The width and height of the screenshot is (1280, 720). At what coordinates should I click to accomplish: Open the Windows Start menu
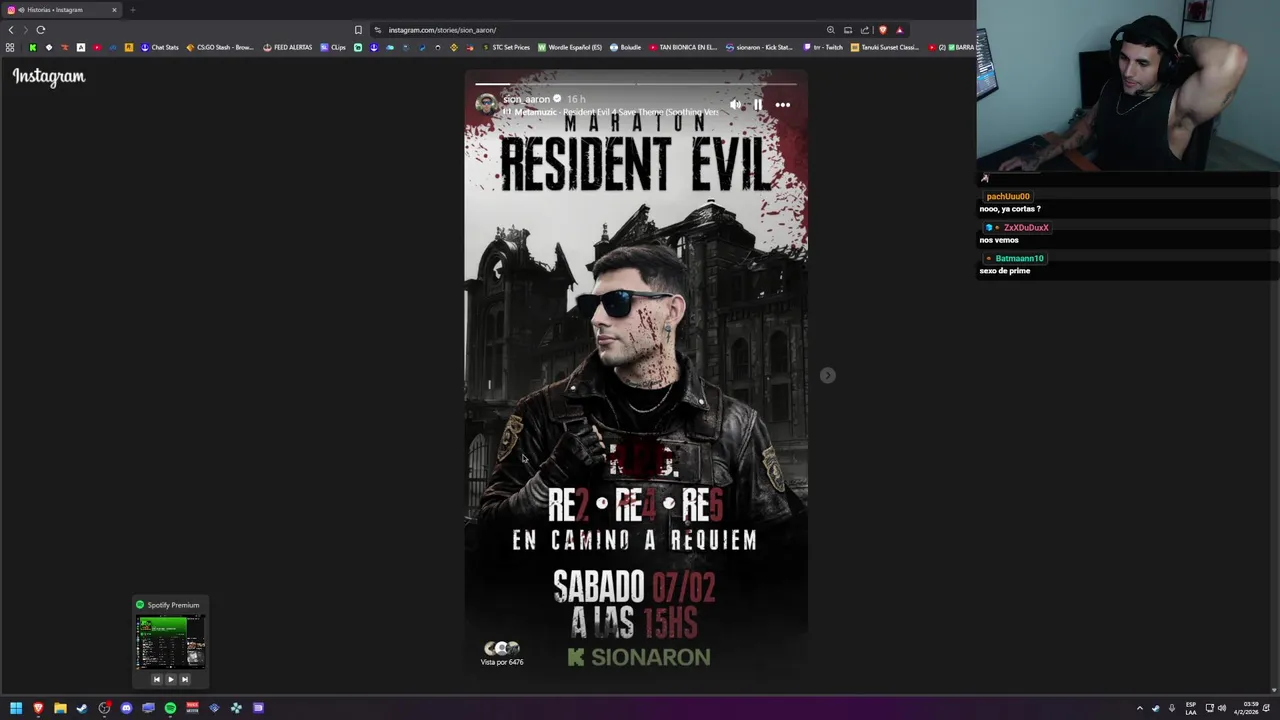point(16,708)
